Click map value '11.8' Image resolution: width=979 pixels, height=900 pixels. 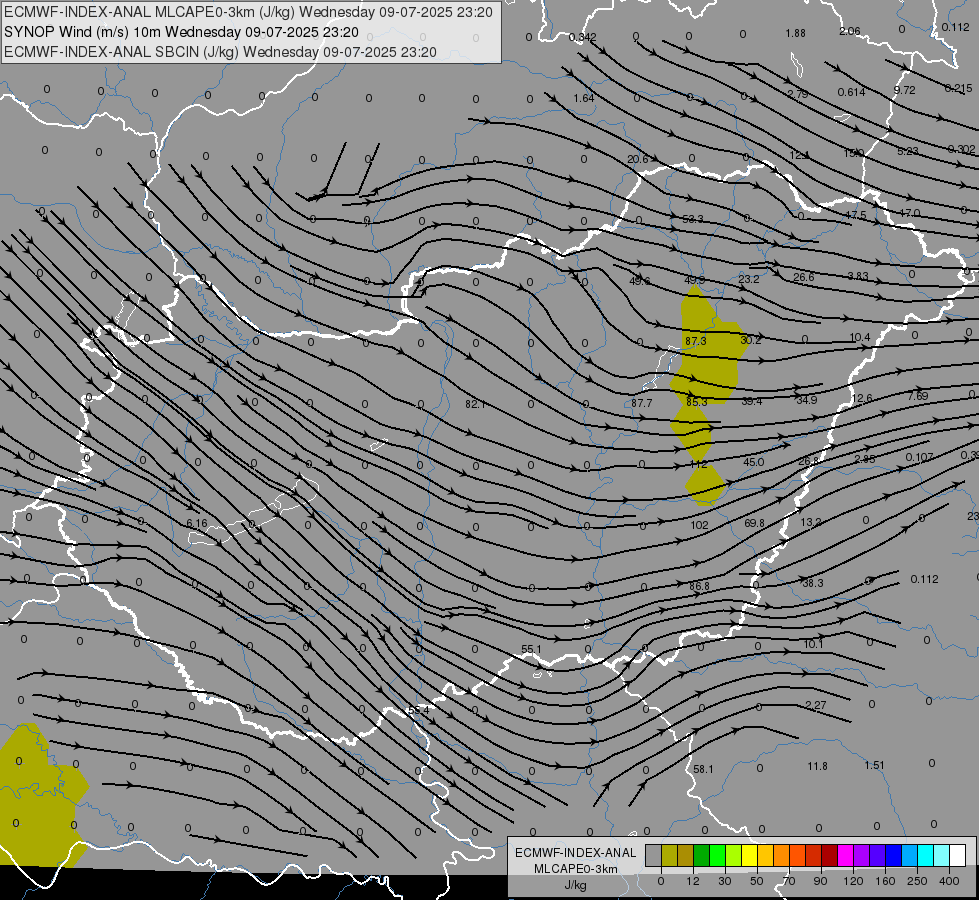(817, 766)
